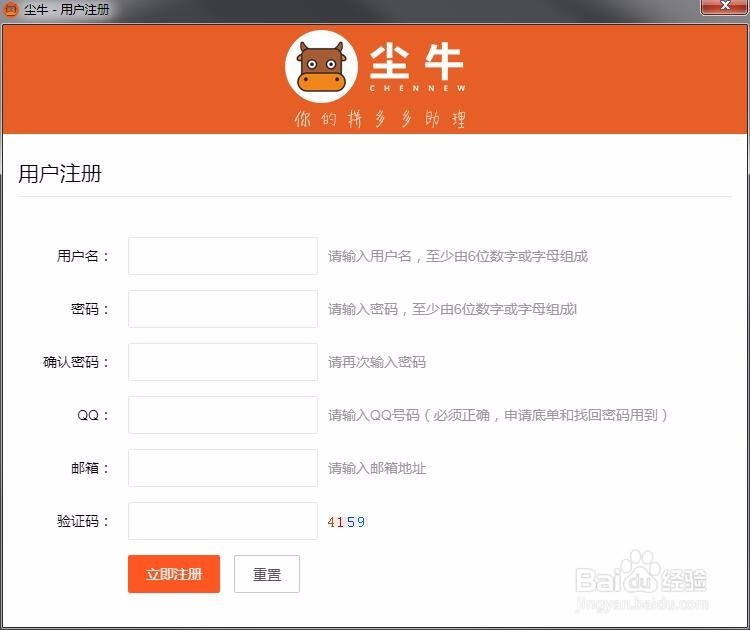Click the password hint 请输入密码，至少由6位数字或字母组成
This screenshot has height=630, width=750.
click(452, 309)
